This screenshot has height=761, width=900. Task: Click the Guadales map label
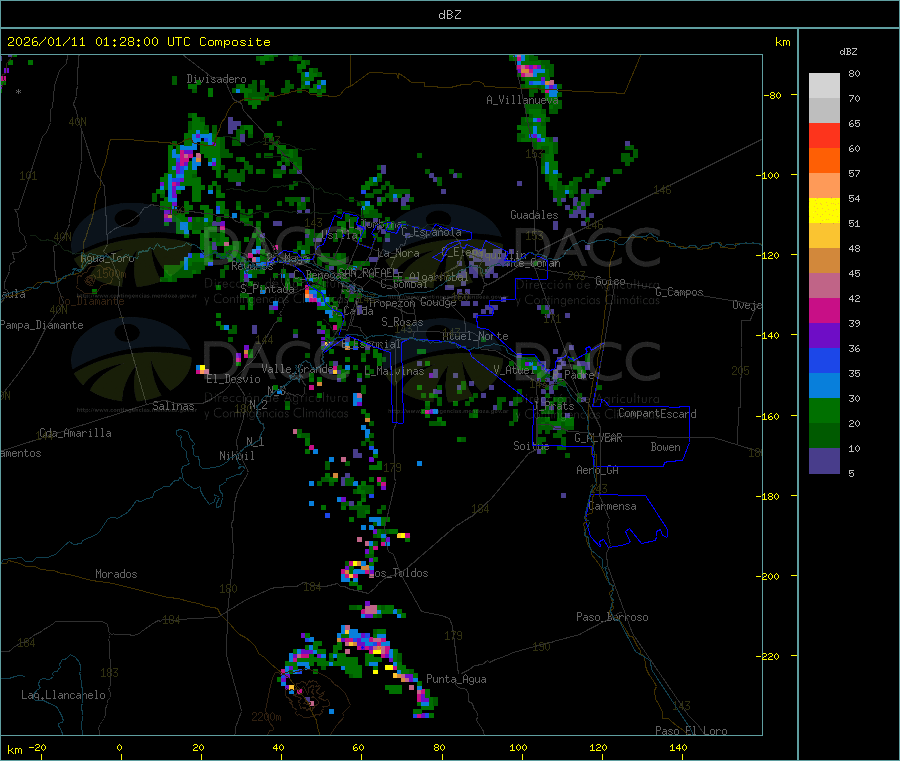534,215
